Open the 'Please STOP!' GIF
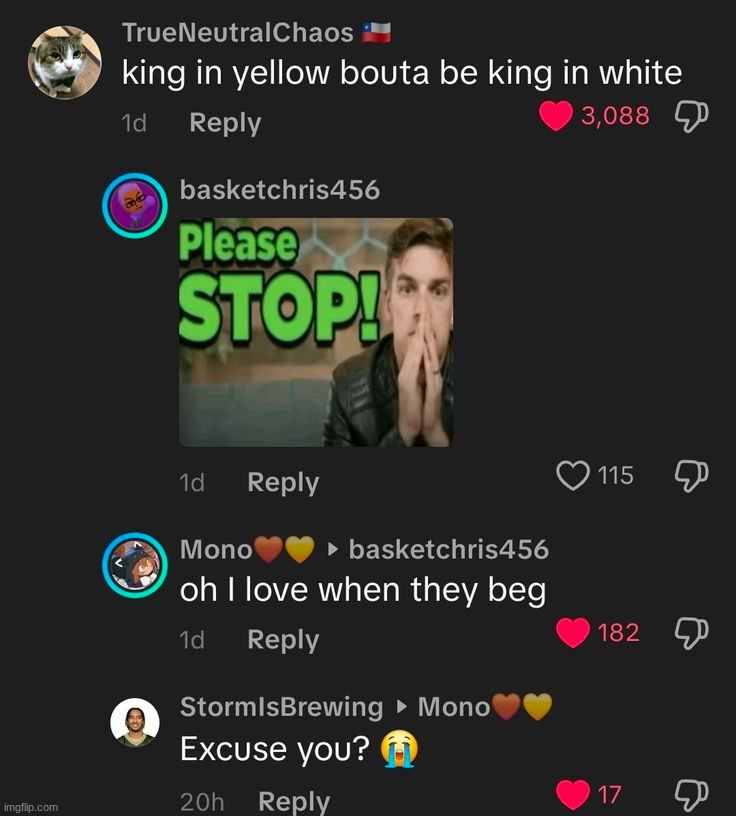736x816 pixels. [x=316, y=333]
